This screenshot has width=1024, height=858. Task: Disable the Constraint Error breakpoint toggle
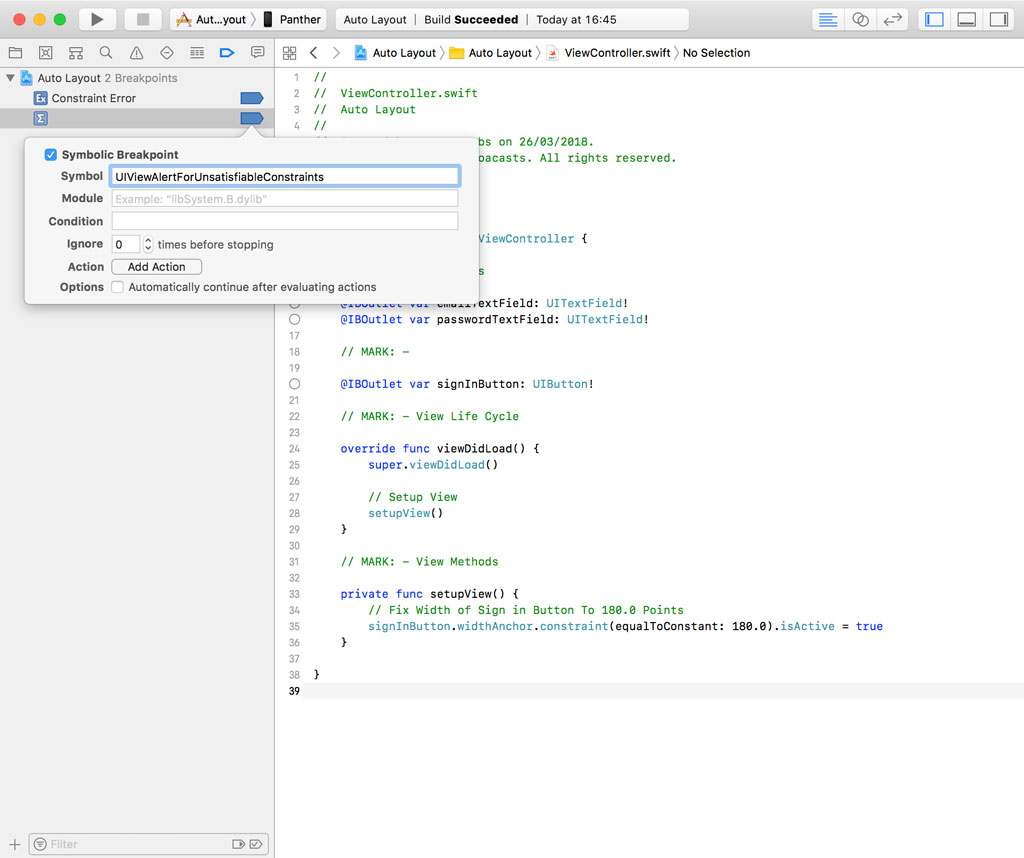(x=251, y=98)
